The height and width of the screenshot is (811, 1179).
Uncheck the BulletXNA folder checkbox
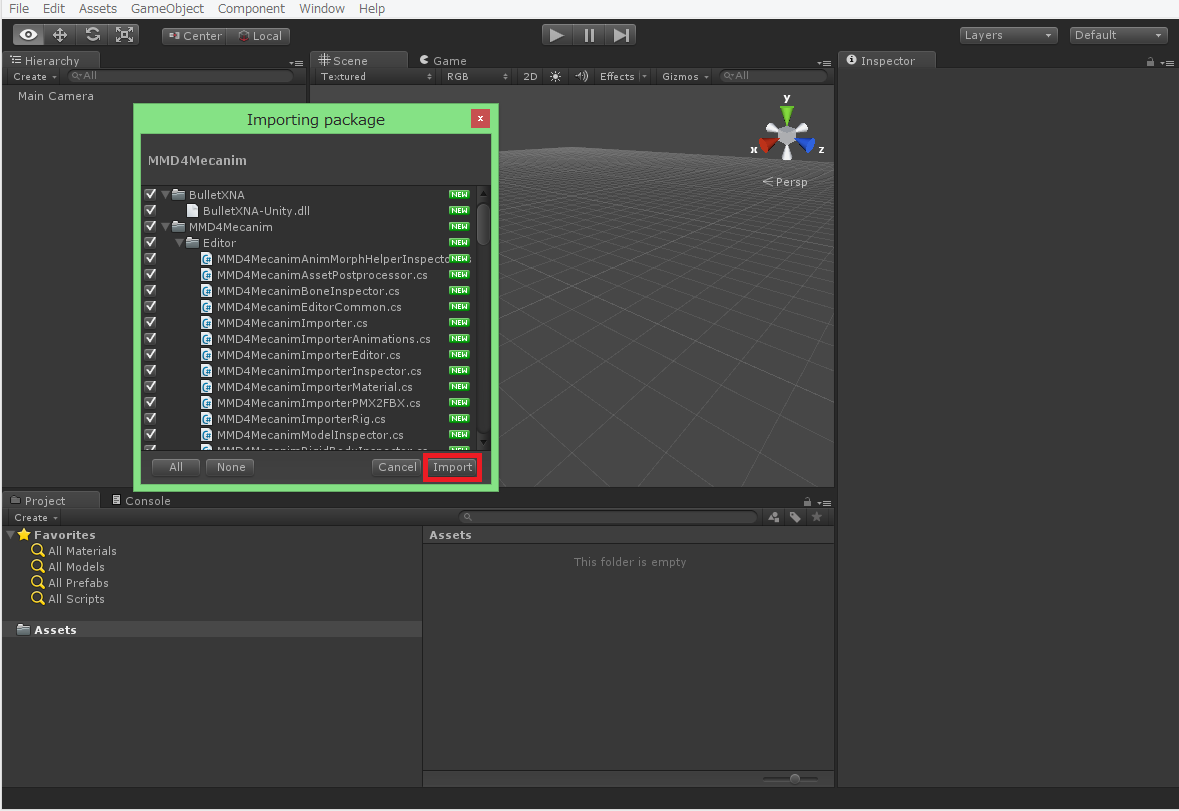[x=150, y=195]
